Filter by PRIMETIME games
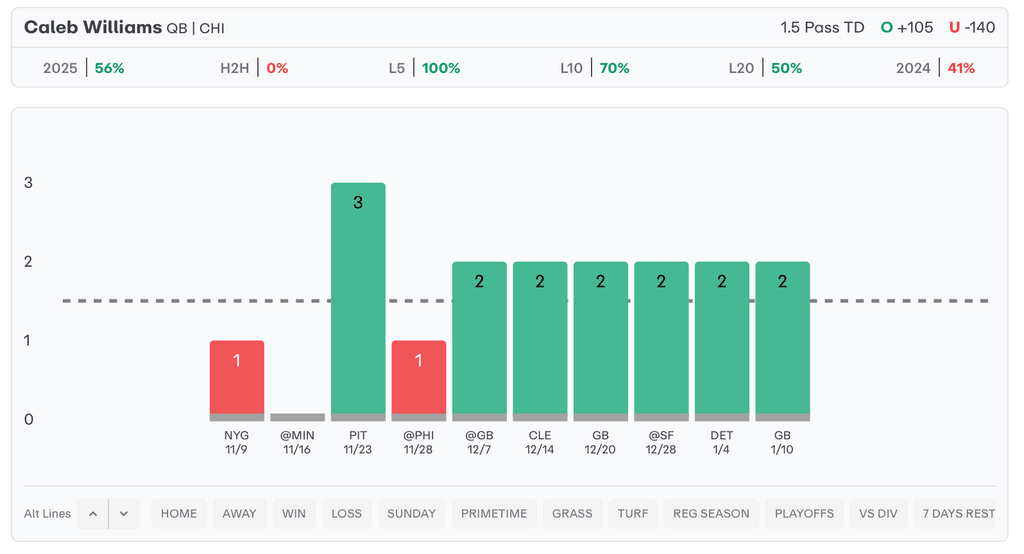 494,514
